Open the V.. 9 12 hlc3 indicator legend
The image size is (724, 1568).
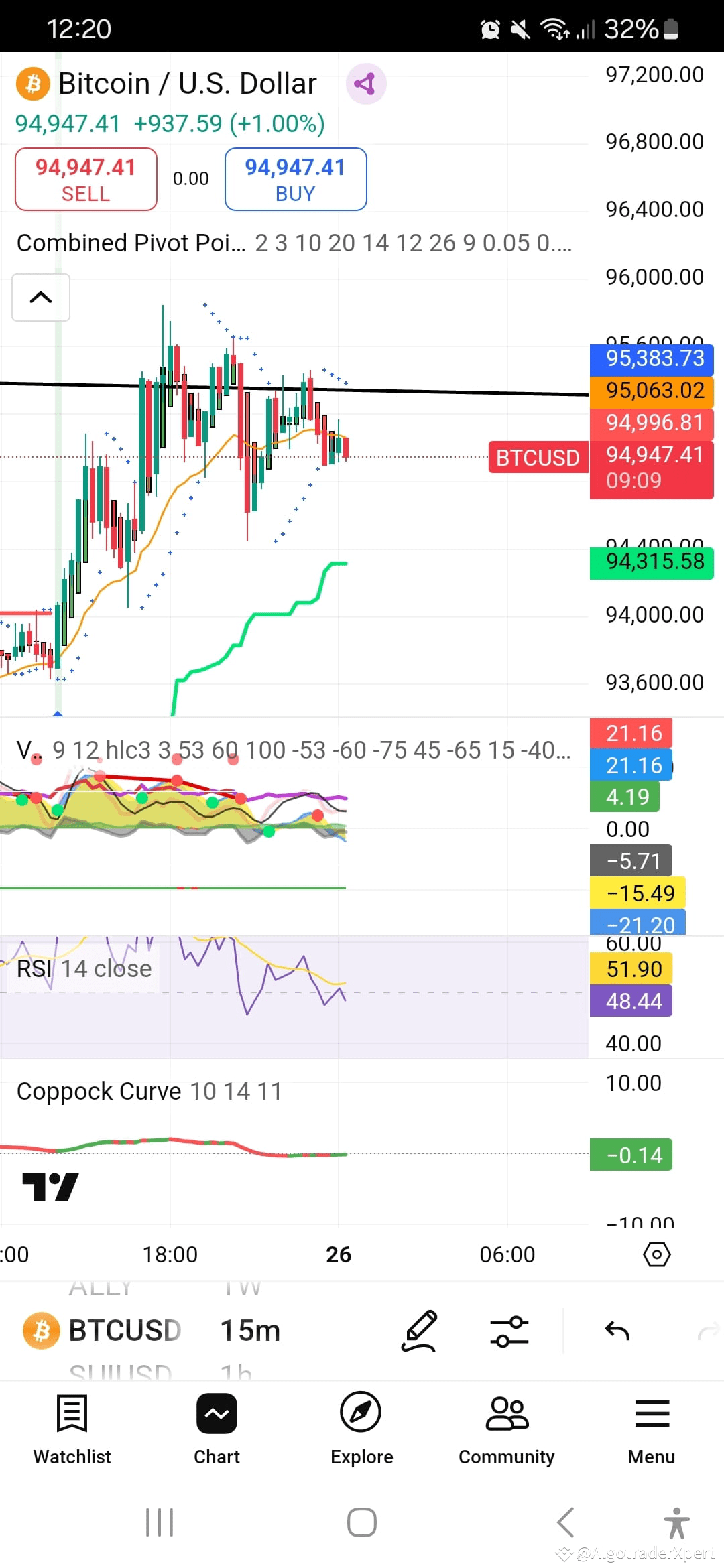(x=294, y=750)
